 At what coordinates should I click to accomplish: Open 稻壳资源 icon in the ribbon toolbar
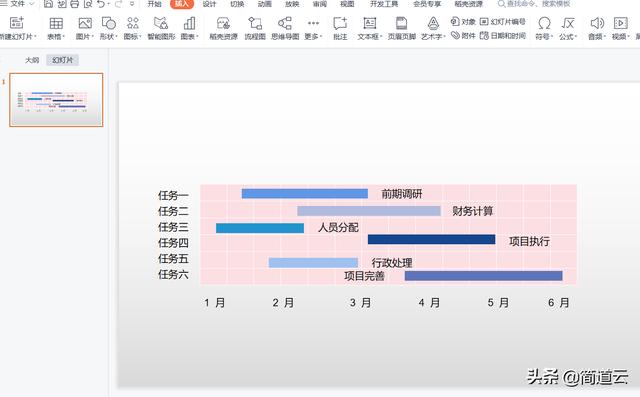223,23
